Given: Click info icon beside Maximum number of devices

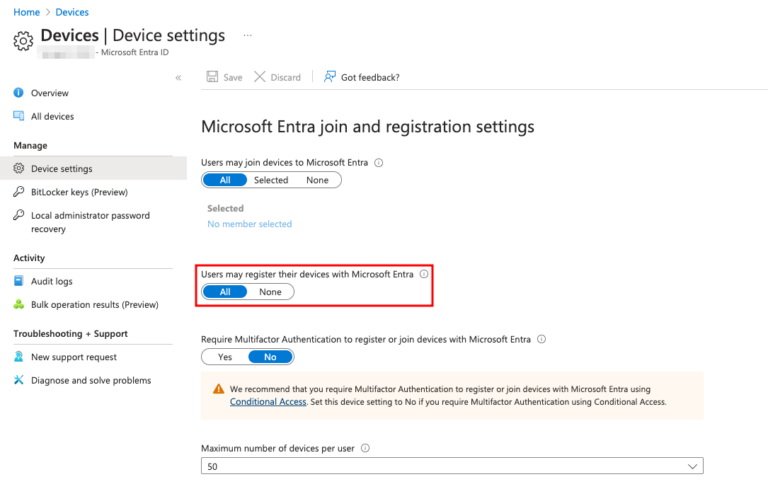Looking at the screenshot, I should 365,448.
